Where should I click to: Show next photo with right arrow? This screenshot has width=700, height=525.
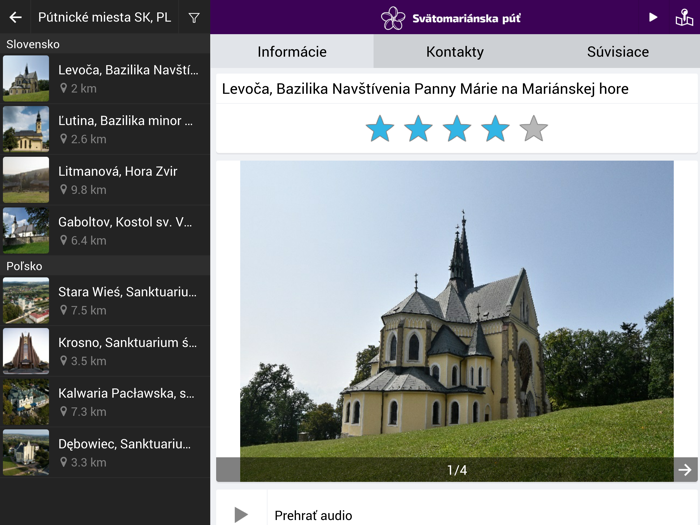[685, 470]
